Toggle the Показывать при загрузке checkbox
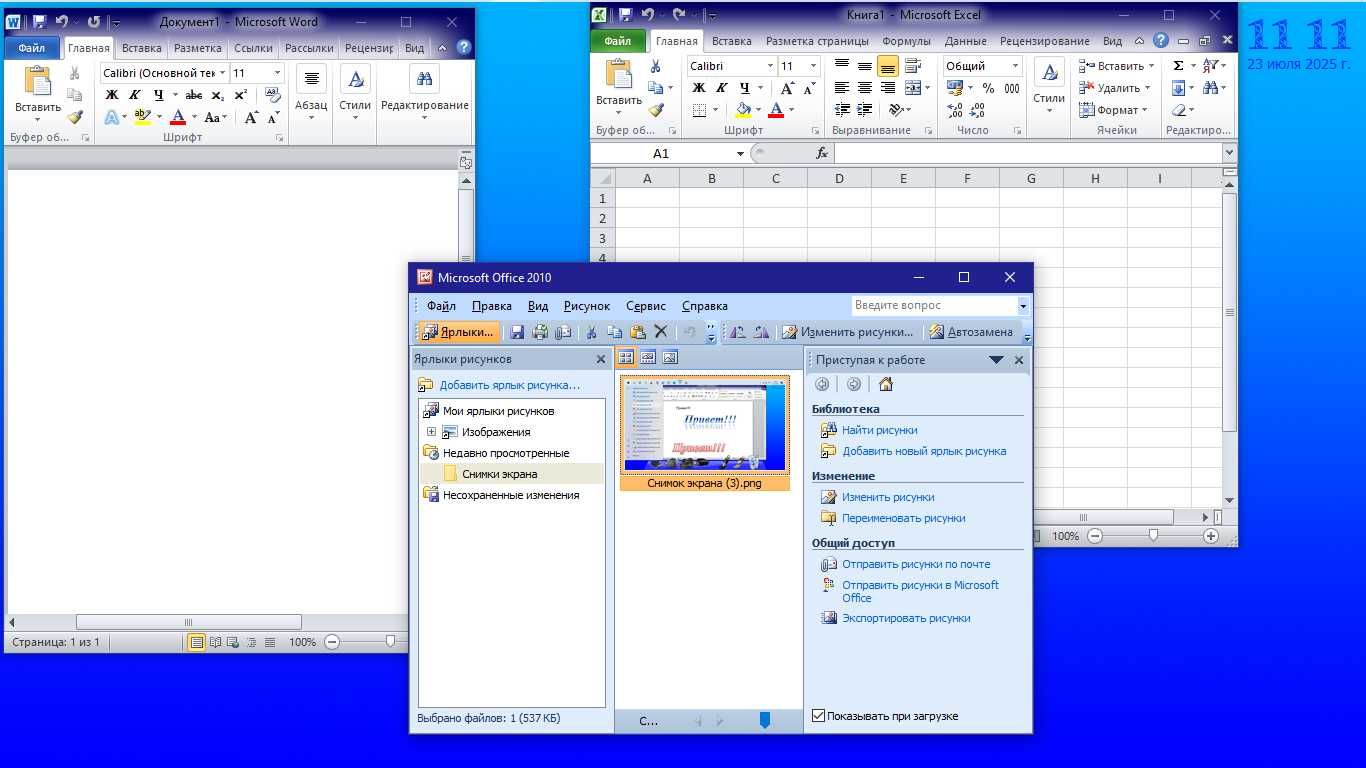Viewport: 1366px width, 768px height. 819,716
